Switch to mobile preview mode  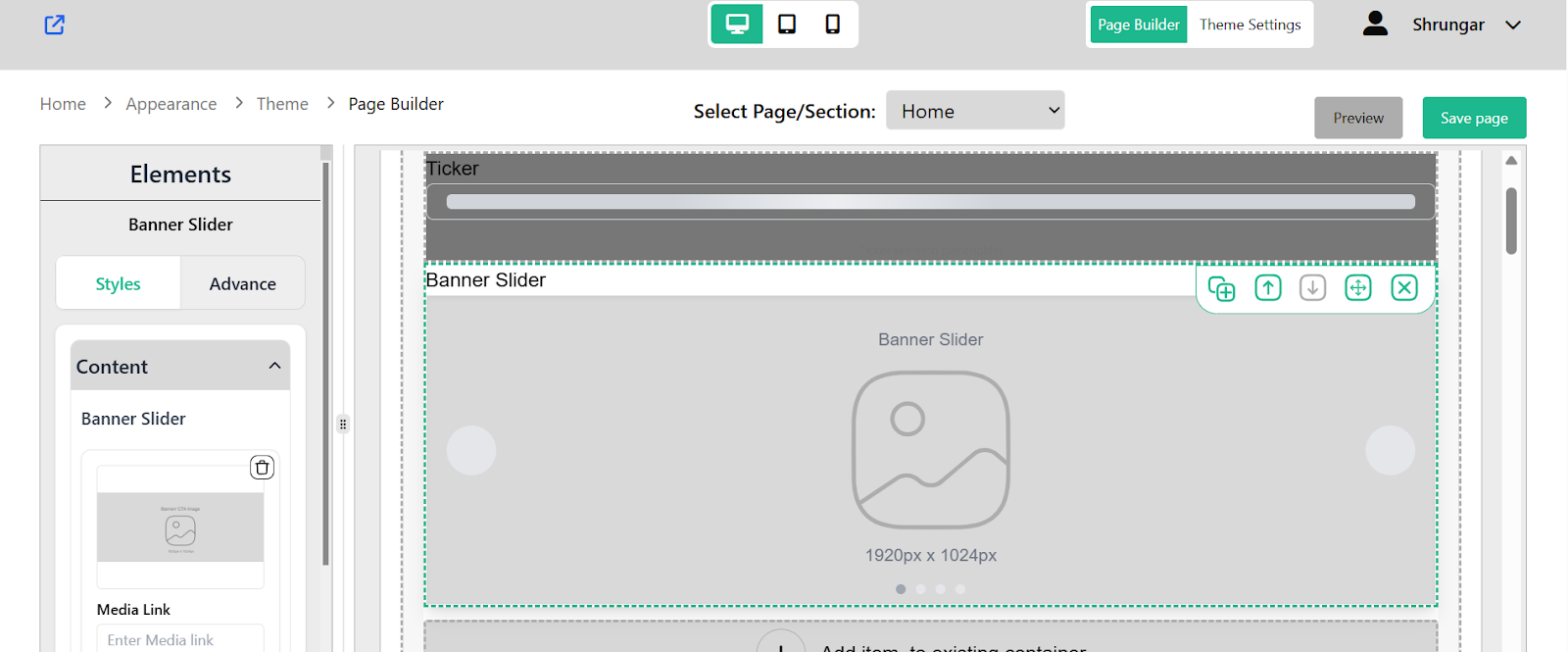832,25
